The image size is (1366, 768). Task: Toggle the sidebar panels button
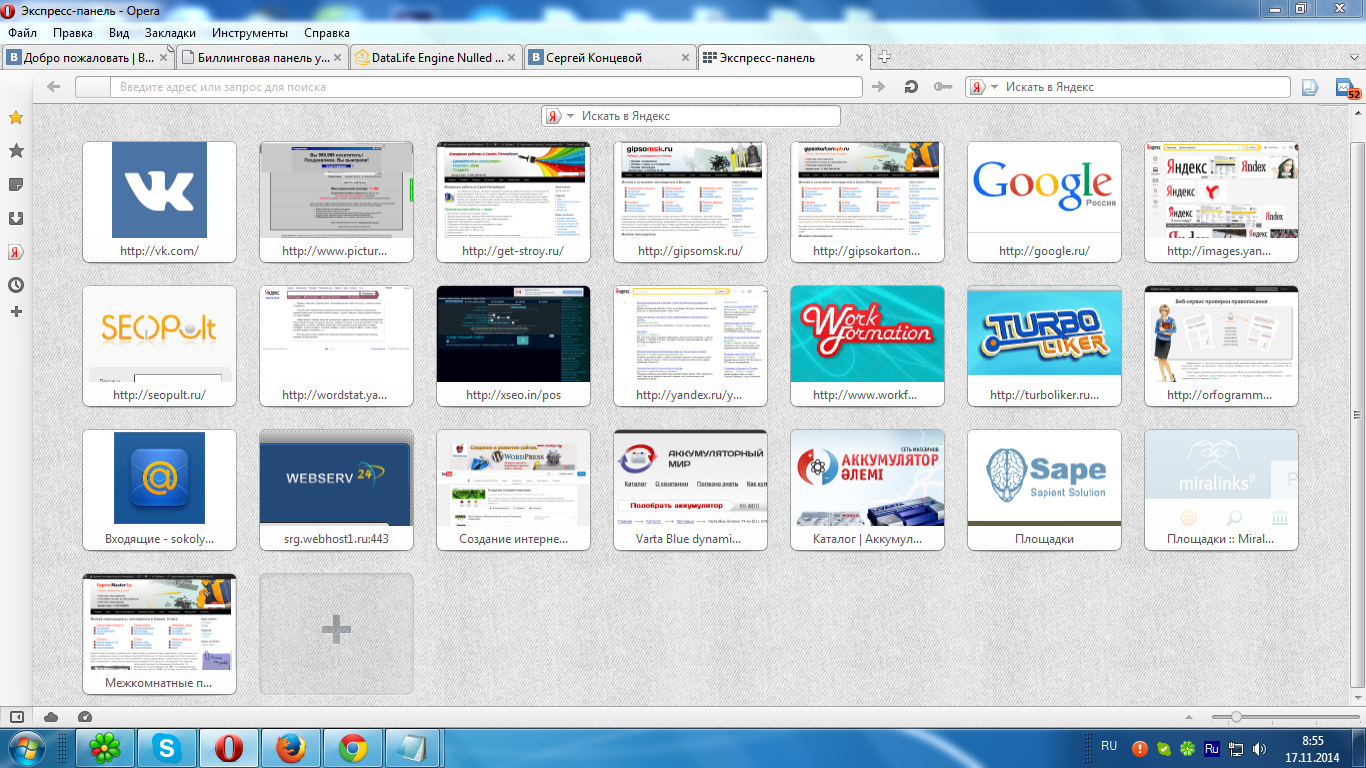pos(16,717)
